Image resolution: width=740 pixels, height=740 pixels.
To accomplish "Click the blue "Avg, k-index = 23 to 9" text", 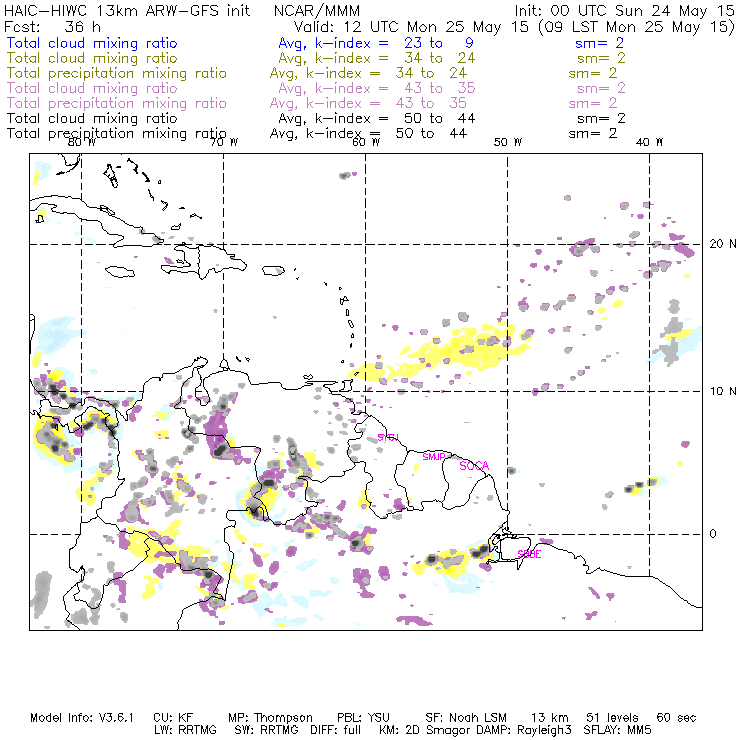I will tap(376, 43).
